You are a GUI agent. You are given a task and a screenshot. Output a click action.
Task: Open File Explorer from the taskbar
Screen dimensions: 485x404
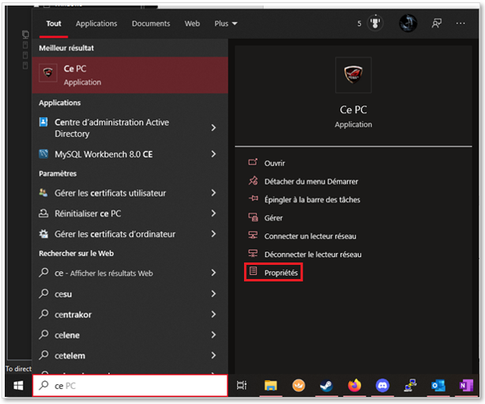[271, 386]
